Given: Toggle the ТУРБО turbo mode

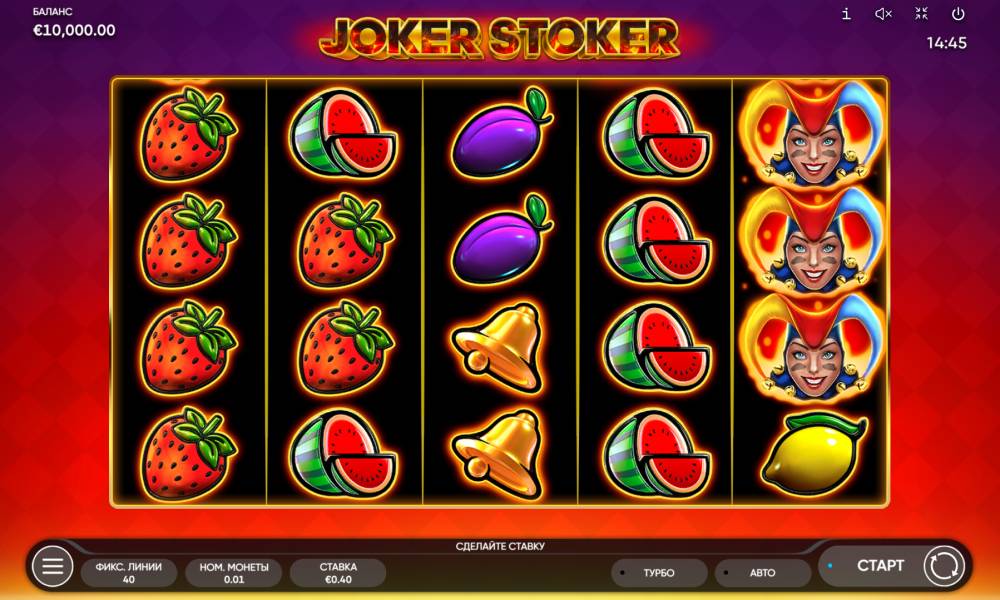Looking at the screenshot, I should click(659, 573).
